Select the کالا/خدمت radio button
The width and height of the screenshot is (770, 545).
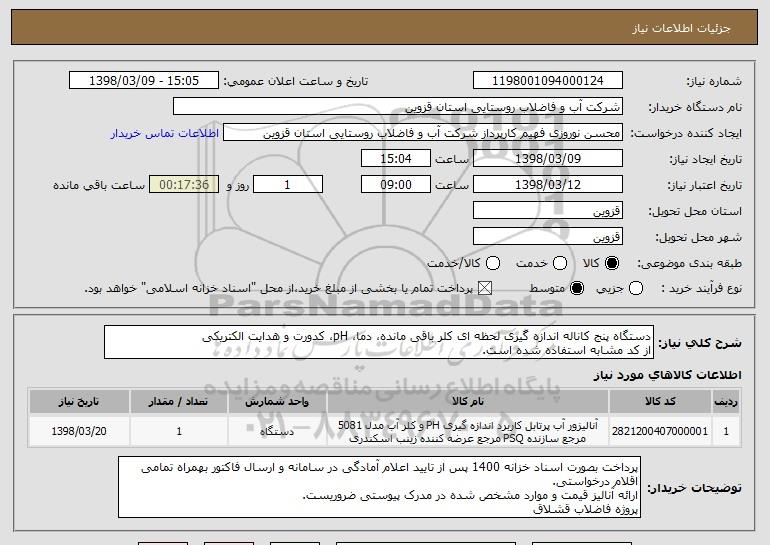coord(493,264)
